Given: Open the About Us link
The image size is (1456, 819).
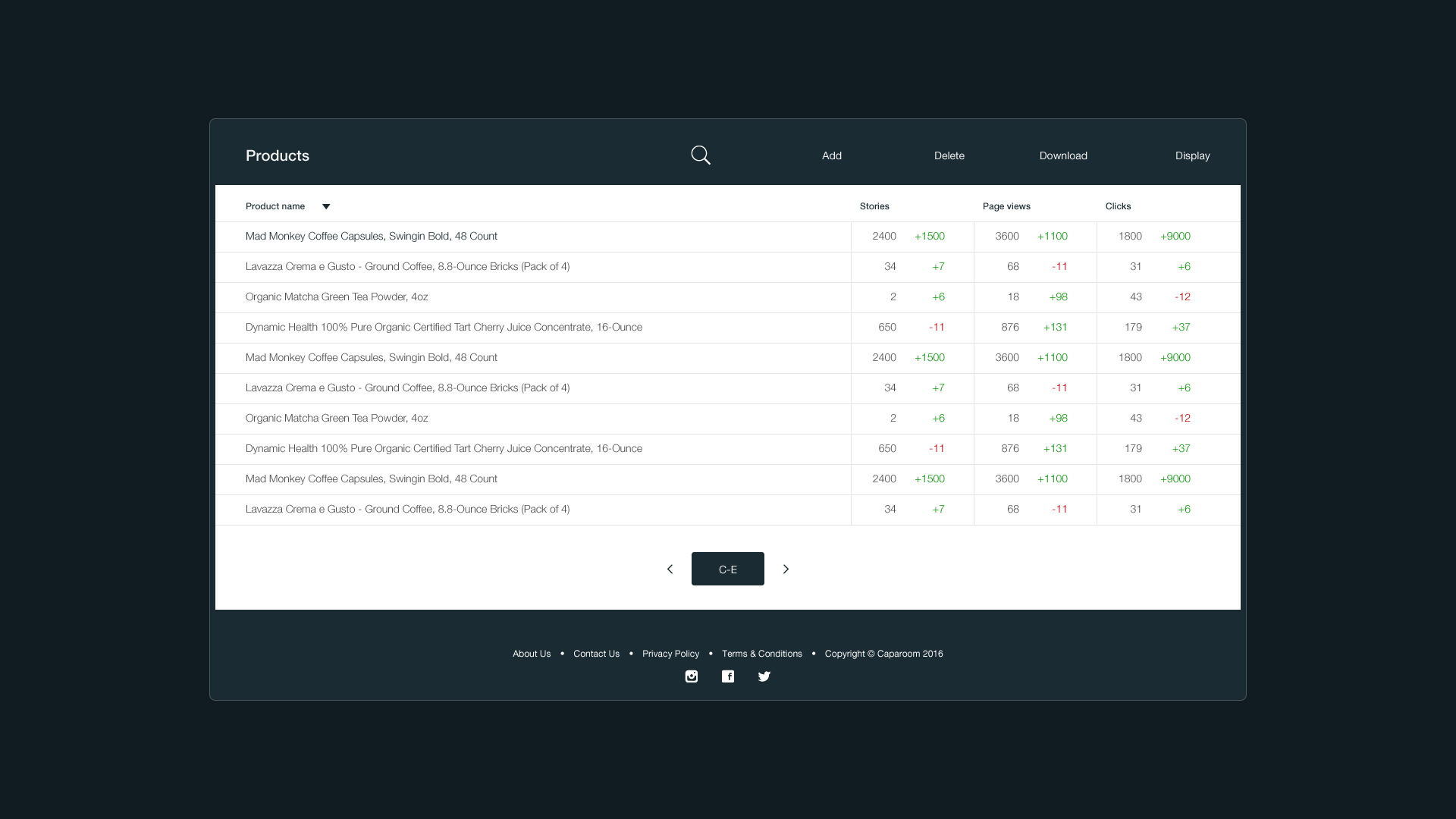Looking at the screenshot, I should (x=532, y=654).
